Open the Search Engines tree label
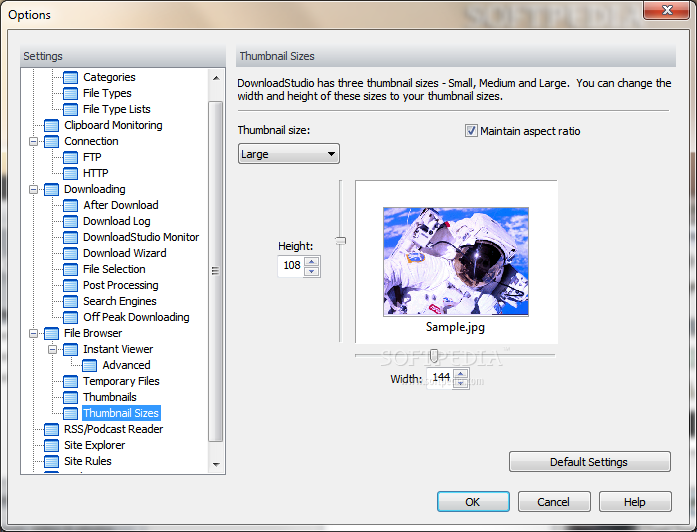The width and height of the screenshot is (697, 532). 120,301
